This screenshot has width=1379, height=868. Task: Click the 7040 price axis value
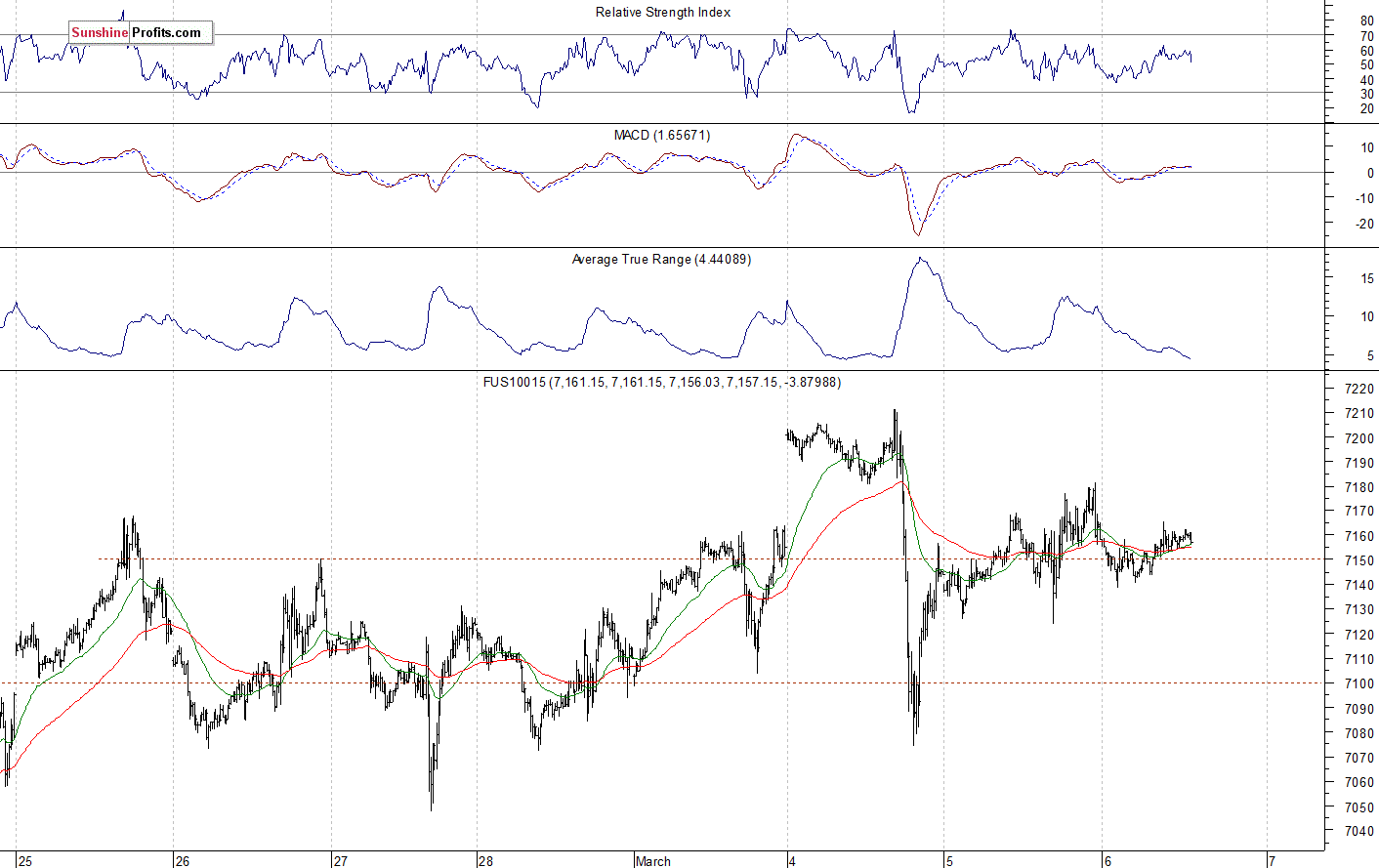1359,832
